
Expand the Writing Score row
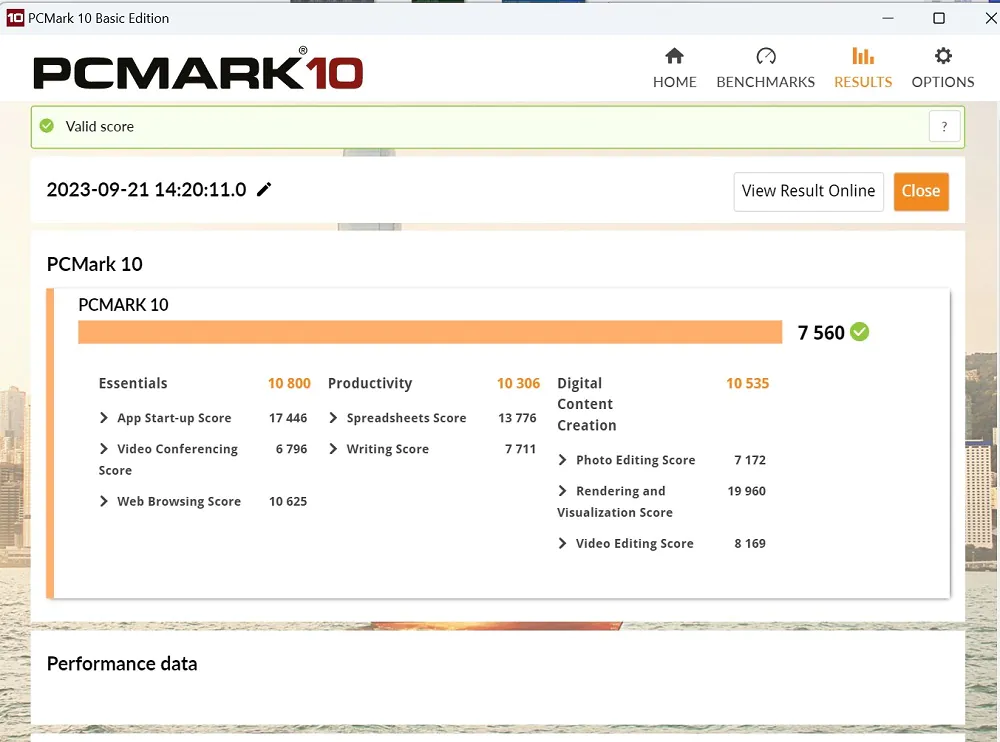coord(333,449)
